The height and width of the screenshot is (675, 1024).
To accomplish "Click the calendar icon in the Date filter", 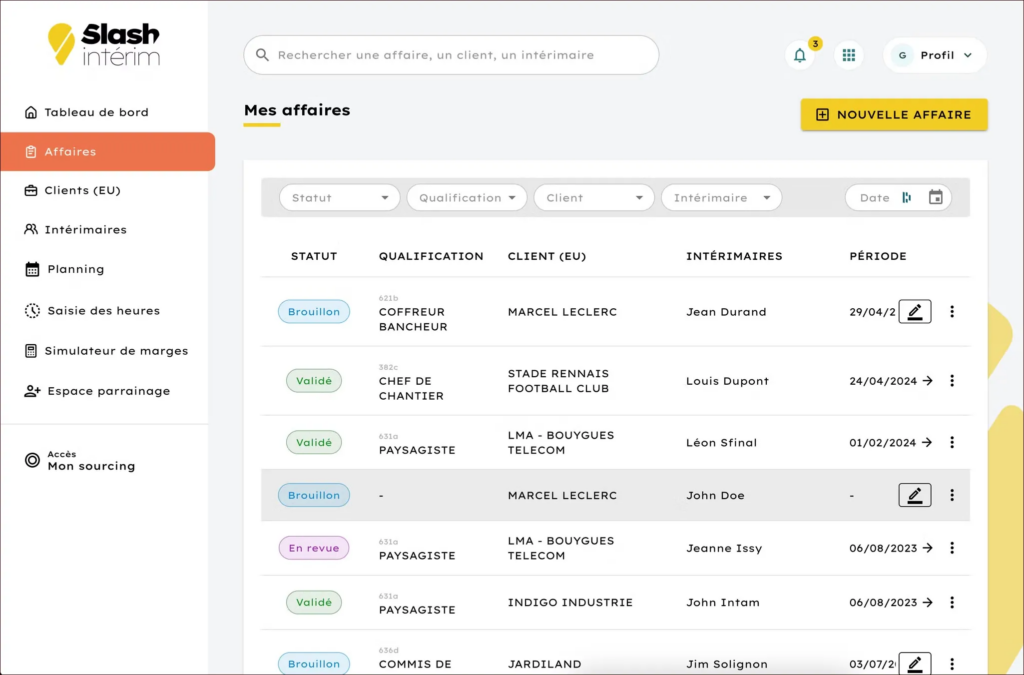I will coord(935,197).
